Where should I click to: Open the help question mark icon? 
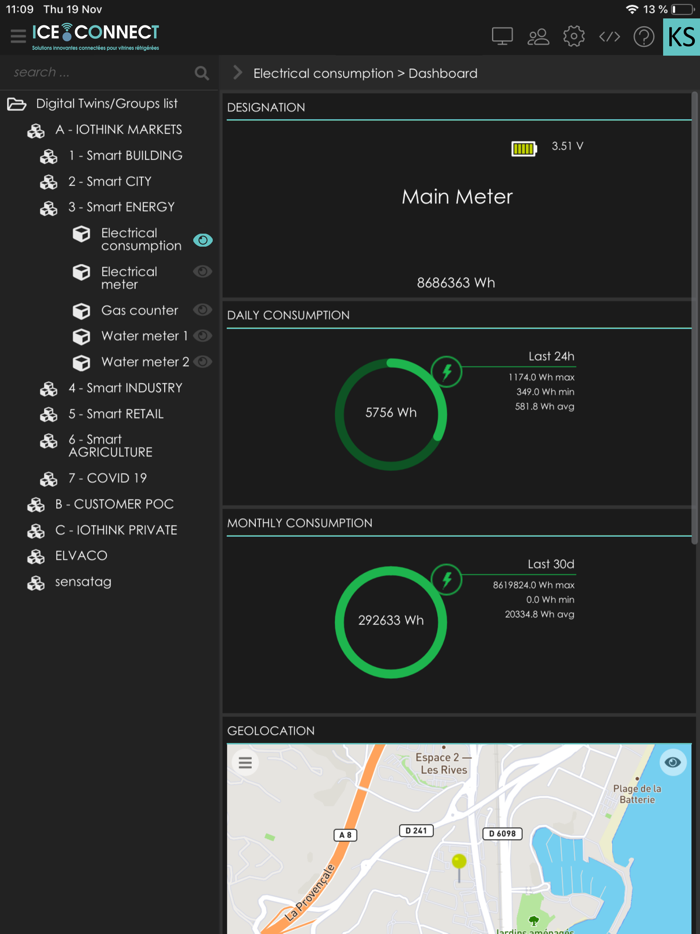(644, 37)
